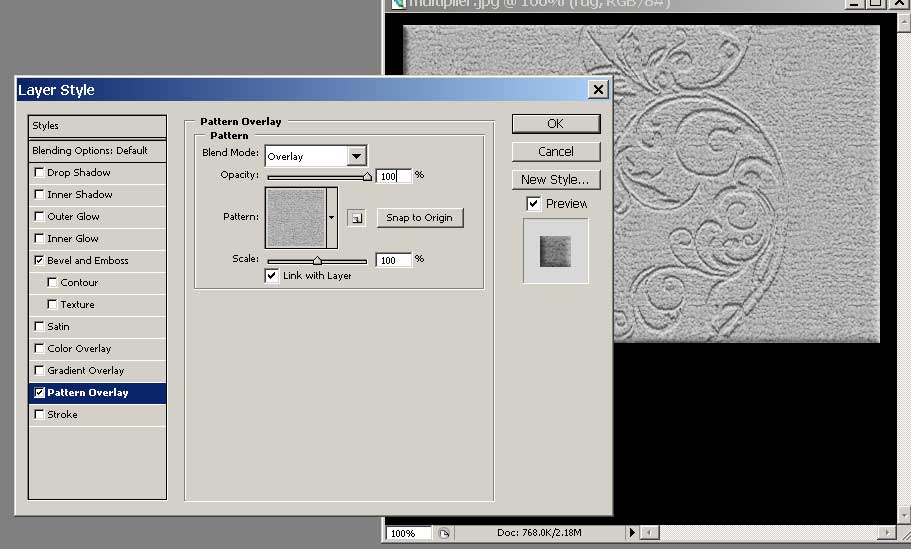Expand the pattern picker arrow
This screenshot has height=549, width=911.
(331, 217)
